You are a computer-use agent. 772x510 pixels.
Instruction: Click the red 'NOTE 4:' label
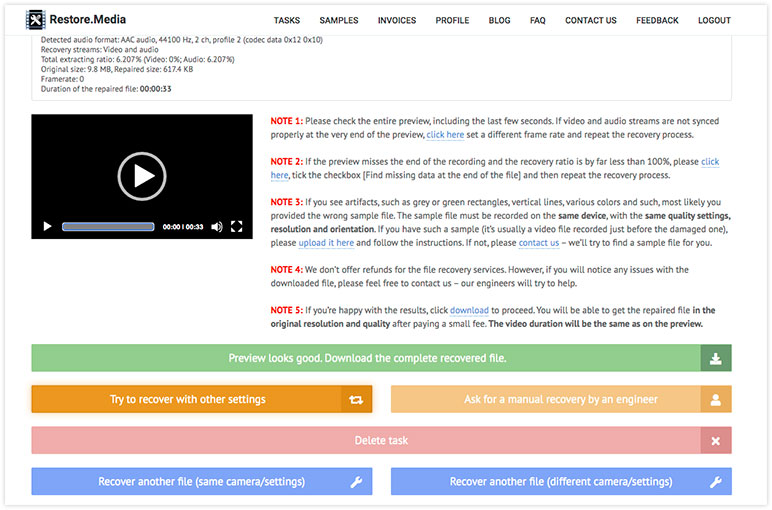pyautogui.click(x=287, y=270)
